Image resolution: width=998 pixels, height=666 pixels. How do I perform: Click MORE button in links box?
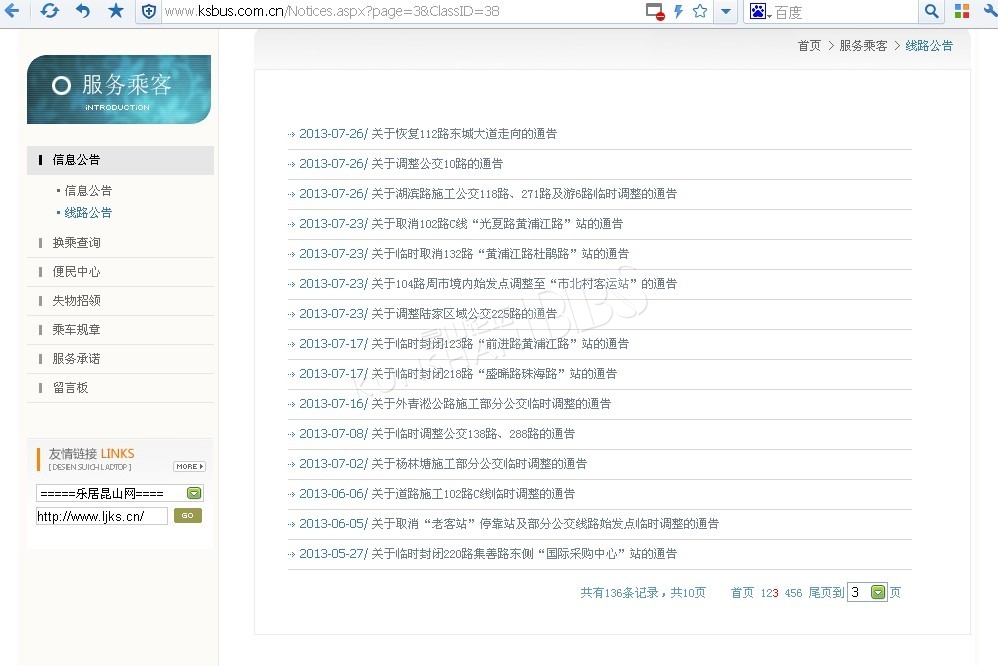pyautogui.click(x=189, y=467)
